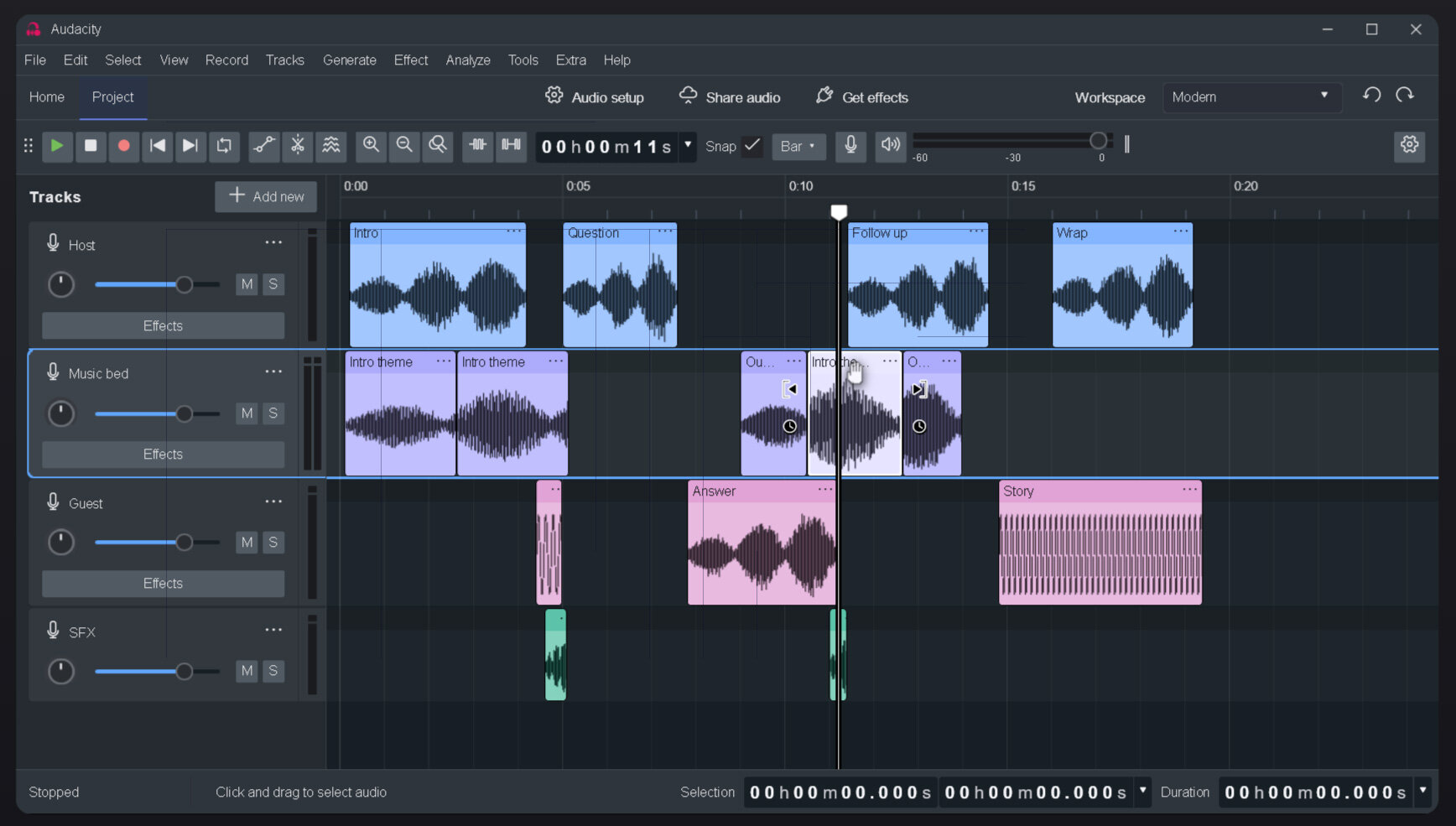Zoom in on the timeline

click(371, 146)
